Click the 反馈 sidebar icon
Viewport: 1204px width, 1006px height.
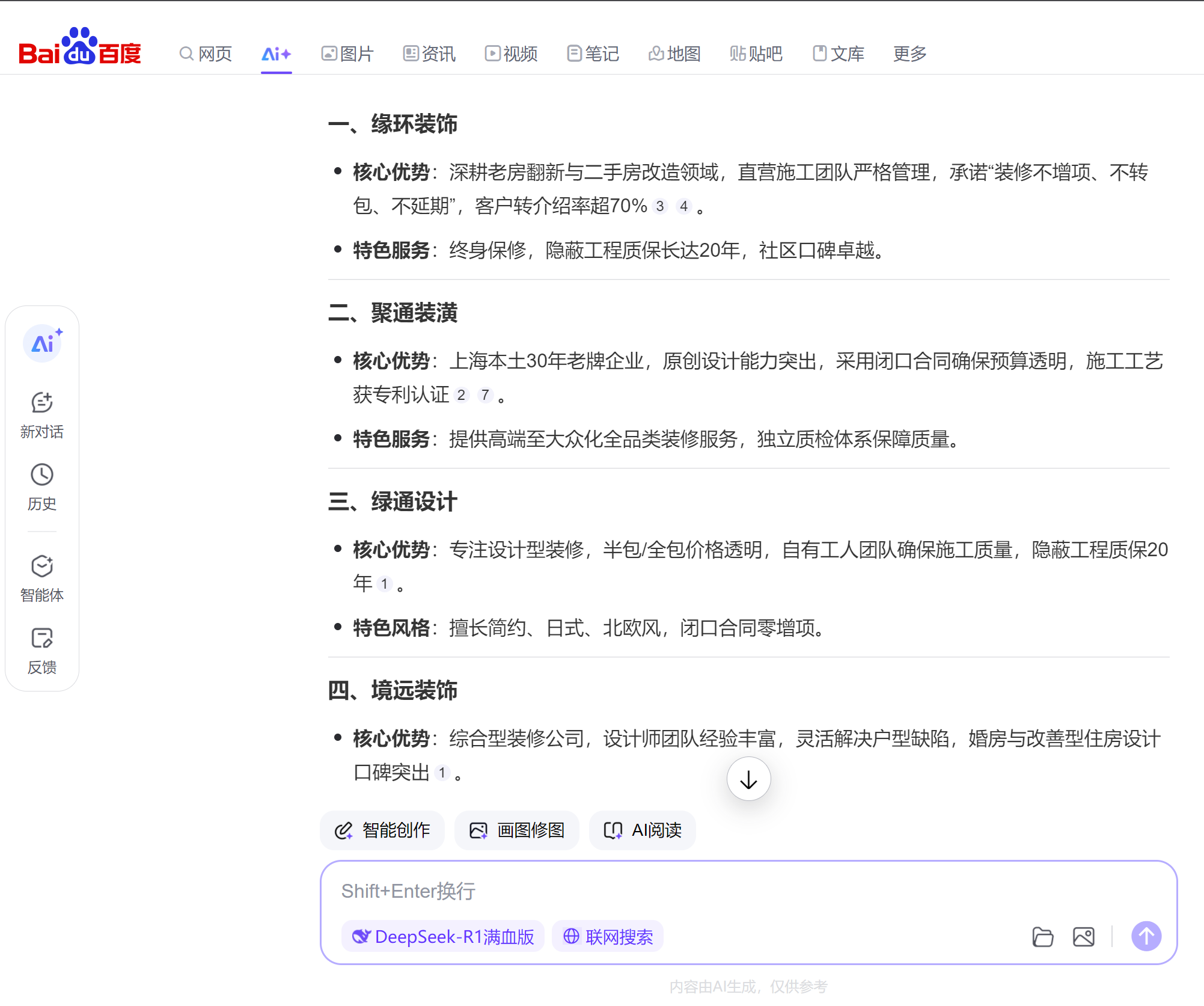[42, 651]
